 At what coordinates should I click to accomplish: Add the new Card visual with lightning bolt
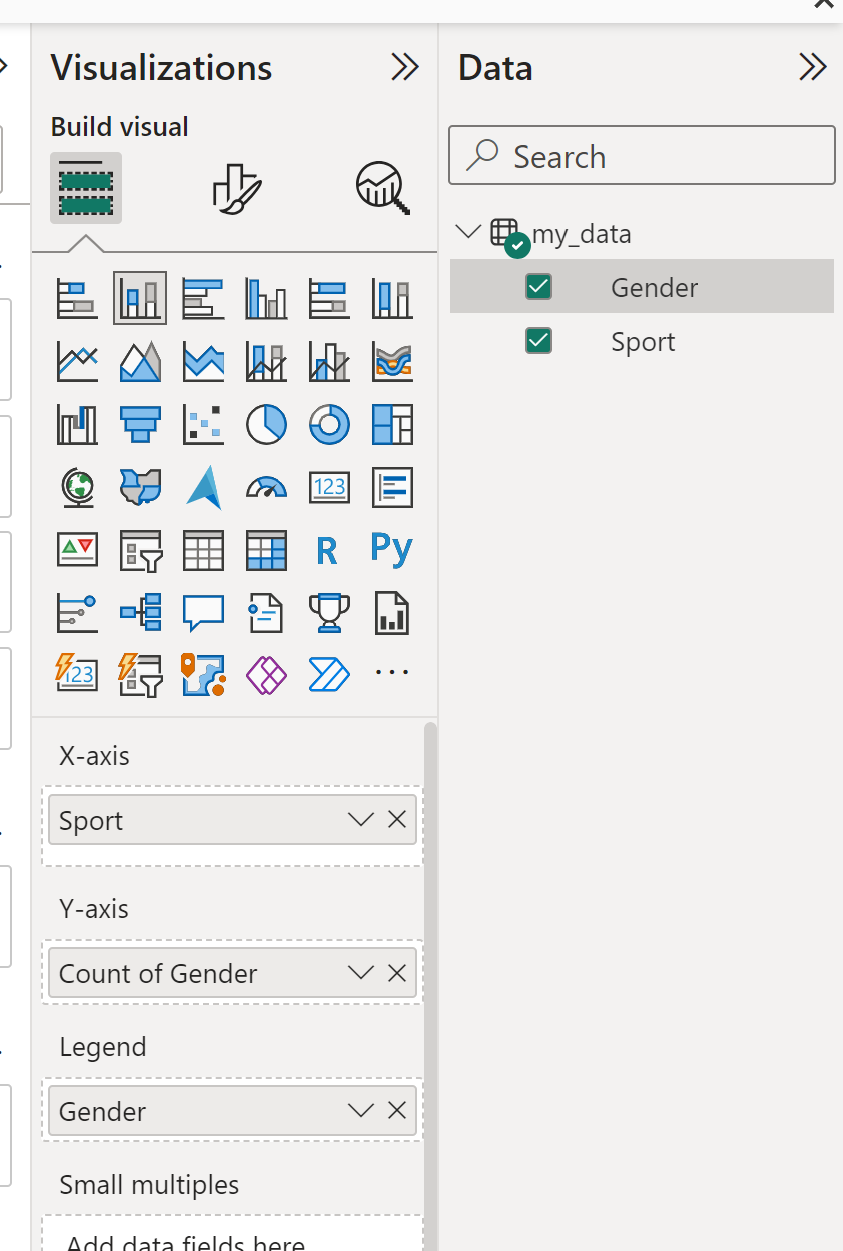coord(77,674)
